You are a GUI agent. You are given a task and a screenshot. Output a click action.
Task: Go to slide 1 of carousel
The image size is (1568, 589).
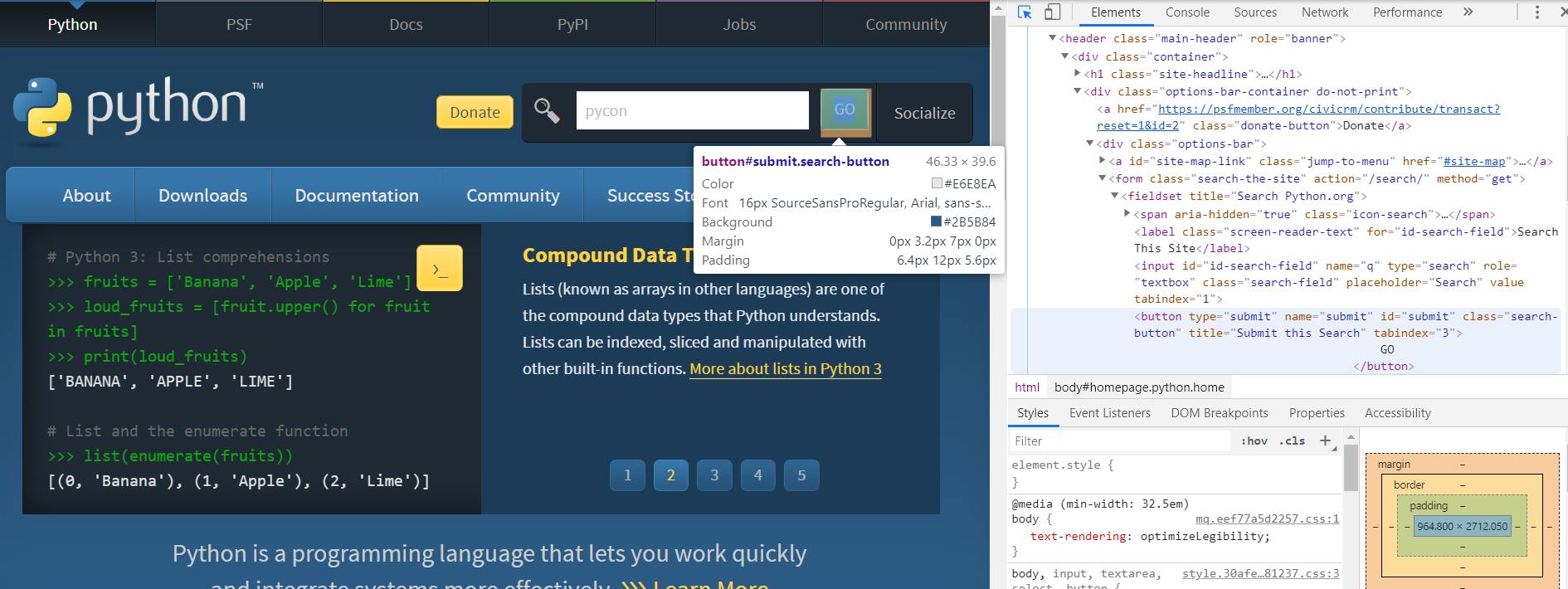[627, 475]
